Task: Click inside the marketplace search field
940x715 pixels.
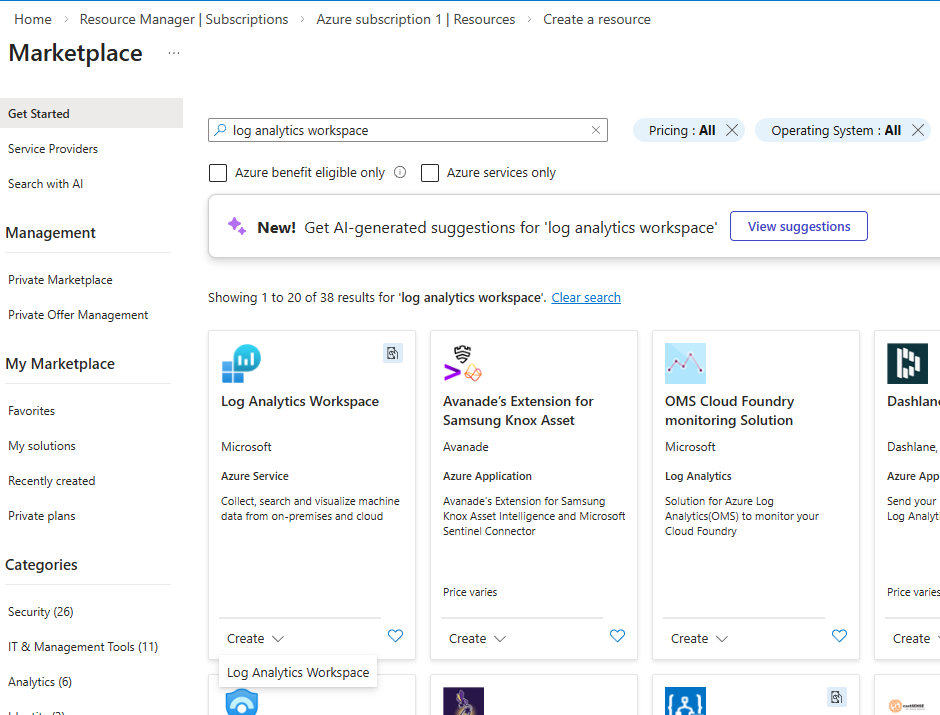Action: pos(400,130)
